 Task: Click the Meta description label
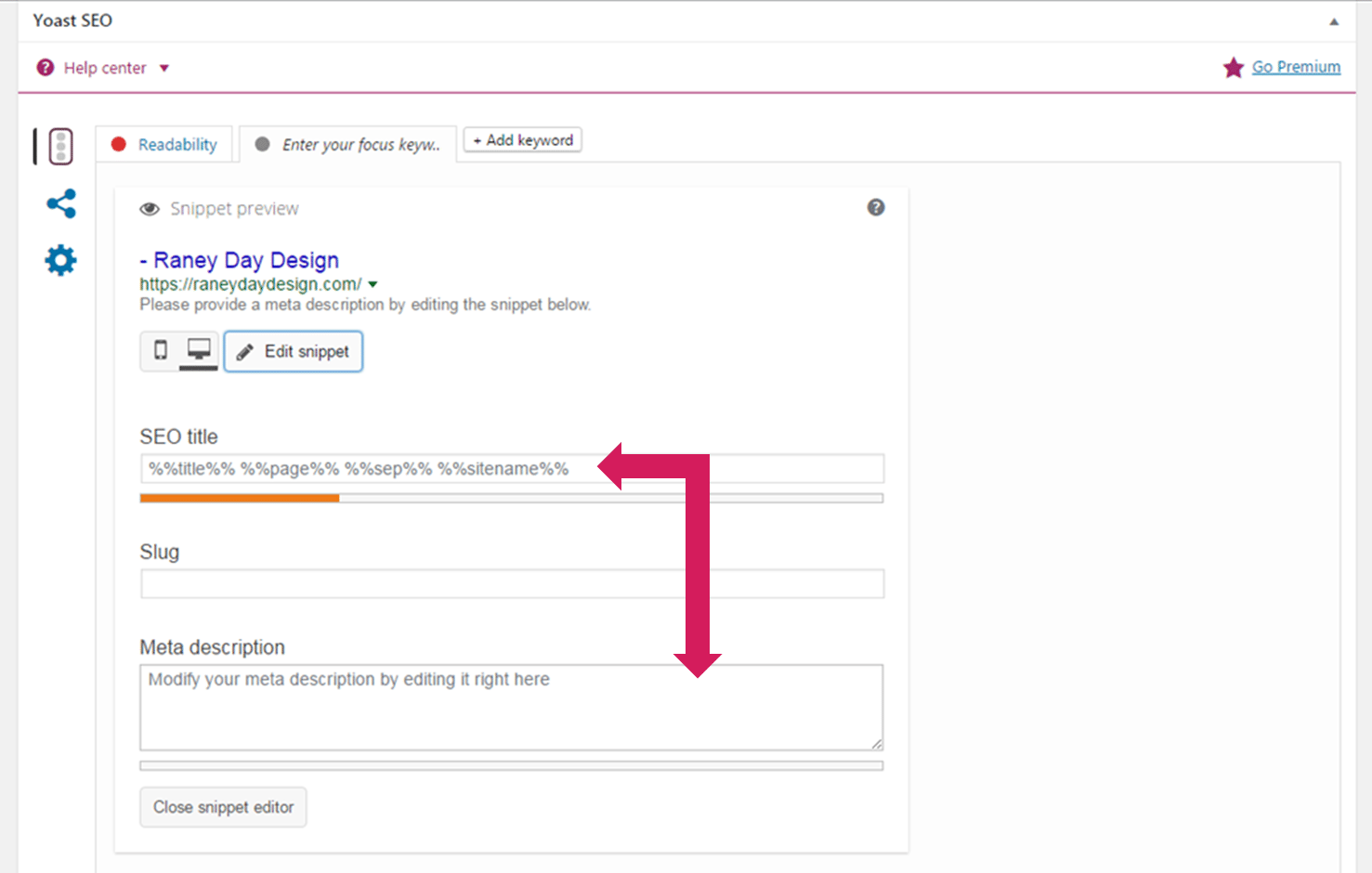(x=212, y=647)
